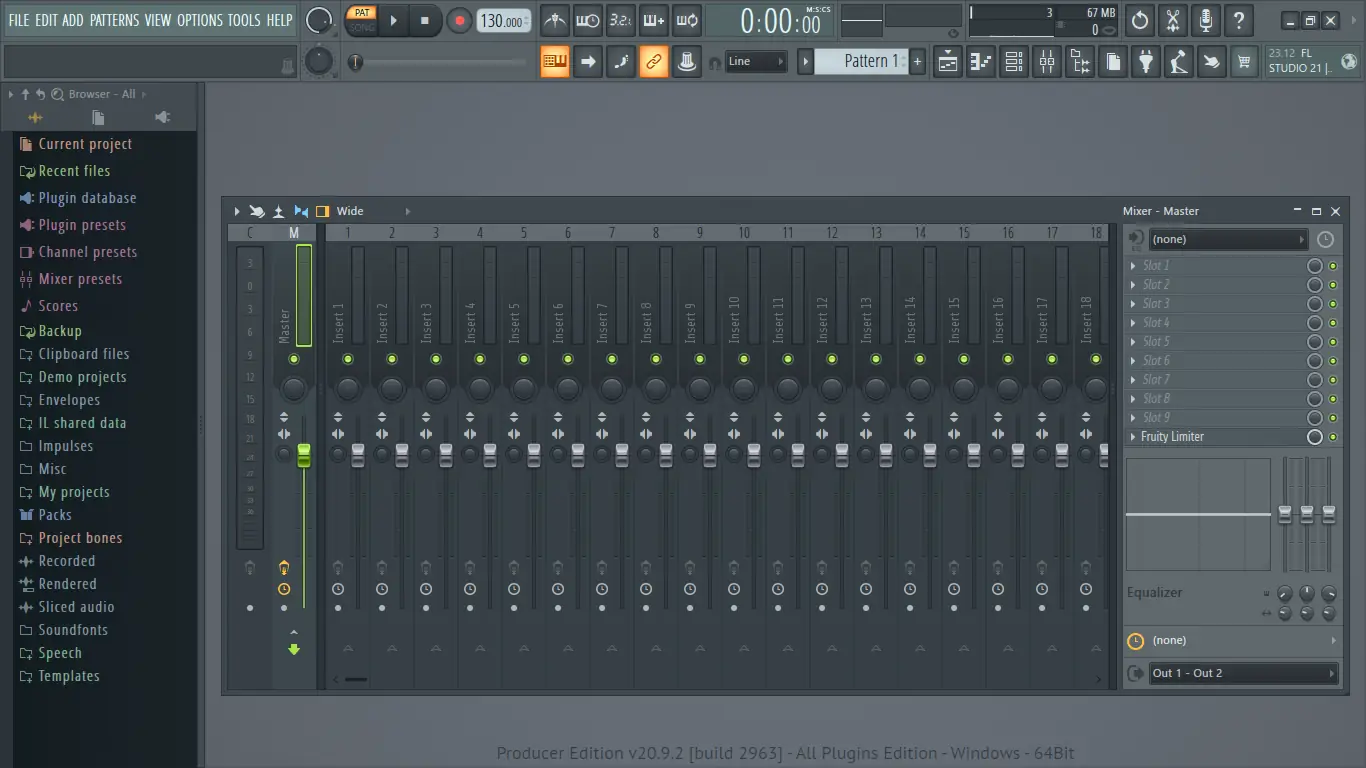Open the Line snap dropdown
This screenshot has height=768, width=1366.
(x=756, y=61)
